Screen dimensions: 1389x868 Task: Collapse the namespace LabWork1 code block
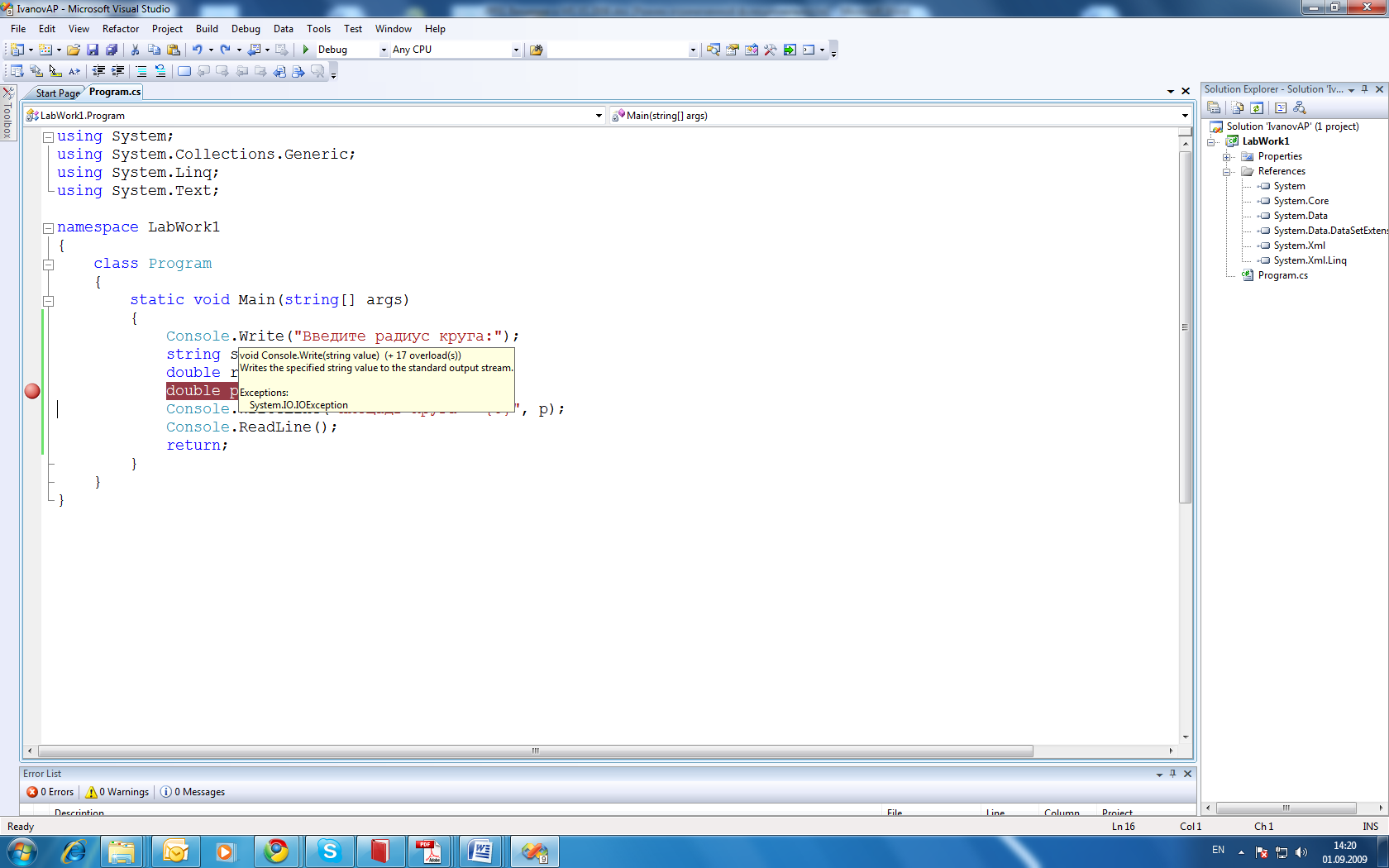49,228
